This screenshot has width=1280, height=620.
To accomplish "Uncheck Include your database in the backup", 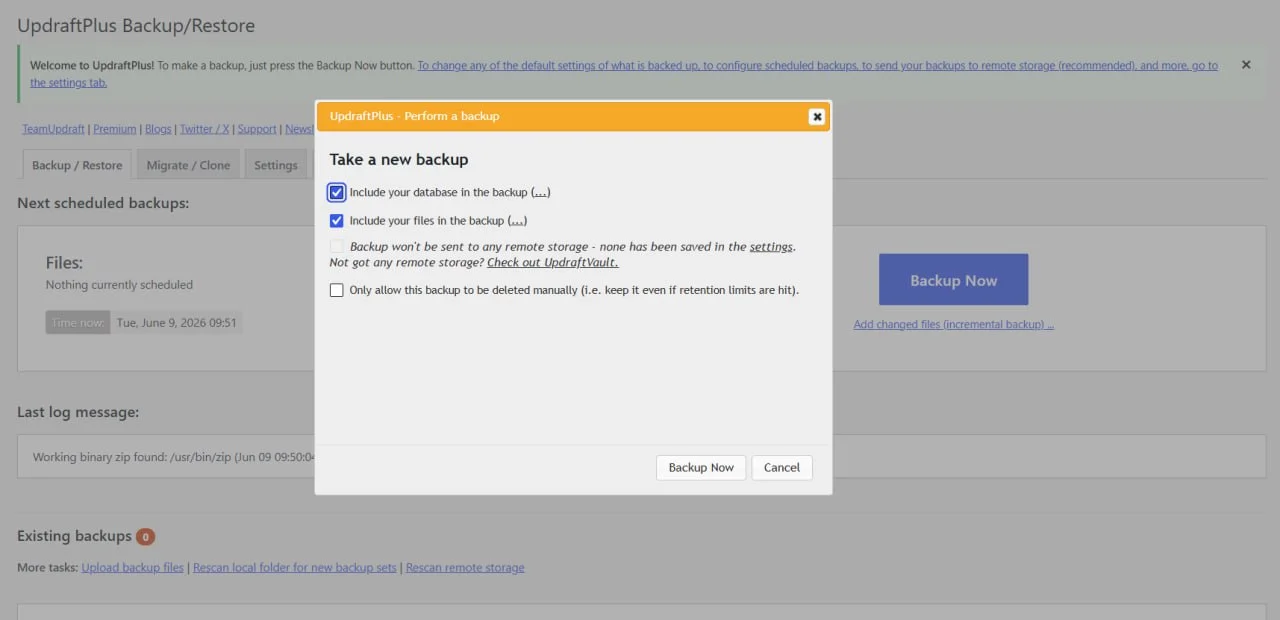I will click(x=337, y=192).
